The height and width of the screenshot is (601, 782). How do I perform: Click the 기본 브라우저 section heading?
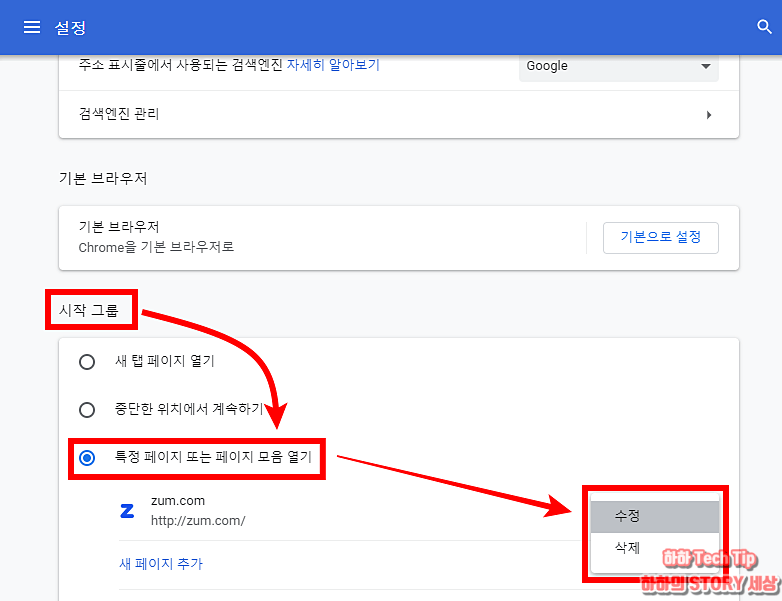pyautogui.click(x=103, y=178)
